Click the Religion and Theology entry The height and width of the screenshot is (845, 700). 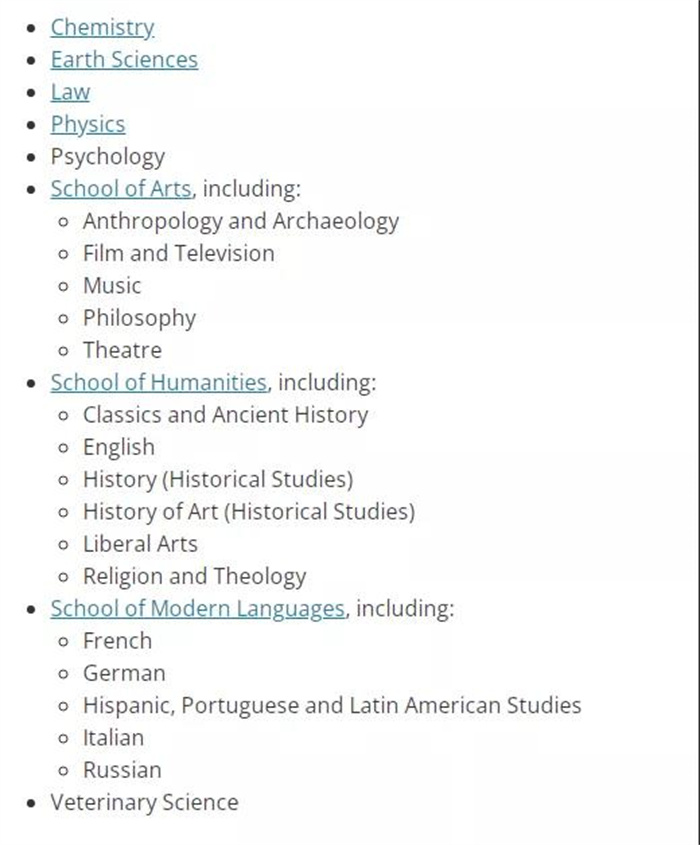[195, 577]
